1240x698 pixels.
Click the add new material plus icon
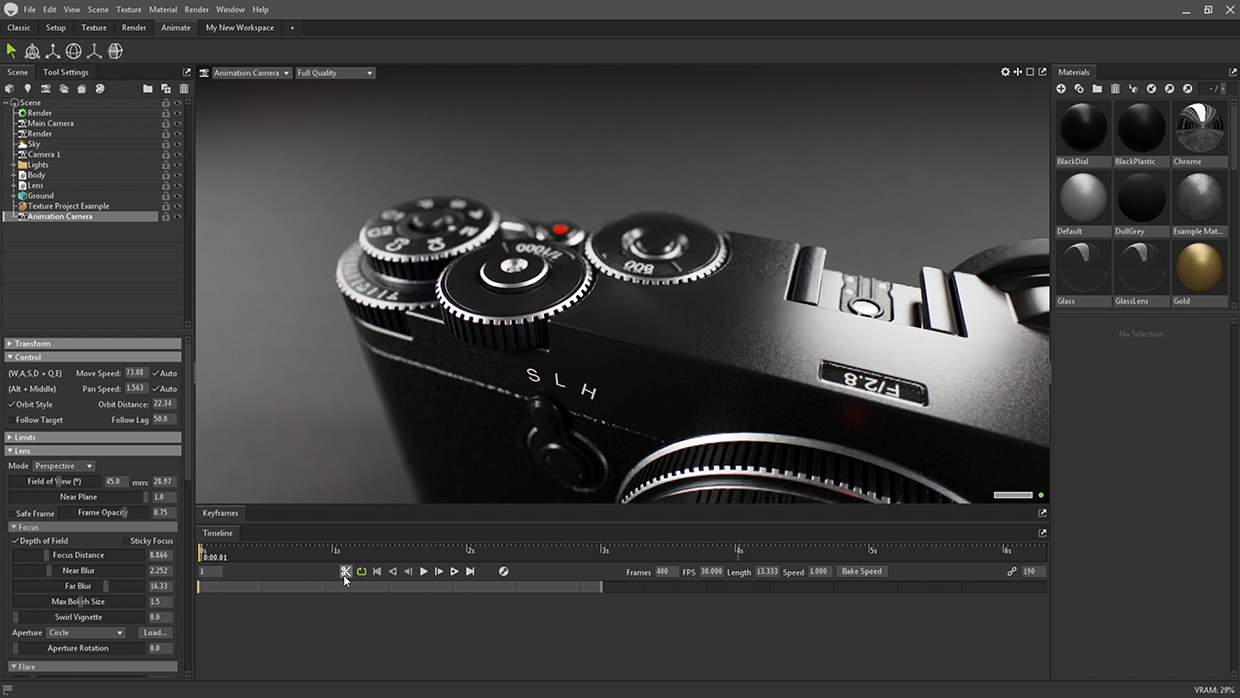coord(1061,89)
